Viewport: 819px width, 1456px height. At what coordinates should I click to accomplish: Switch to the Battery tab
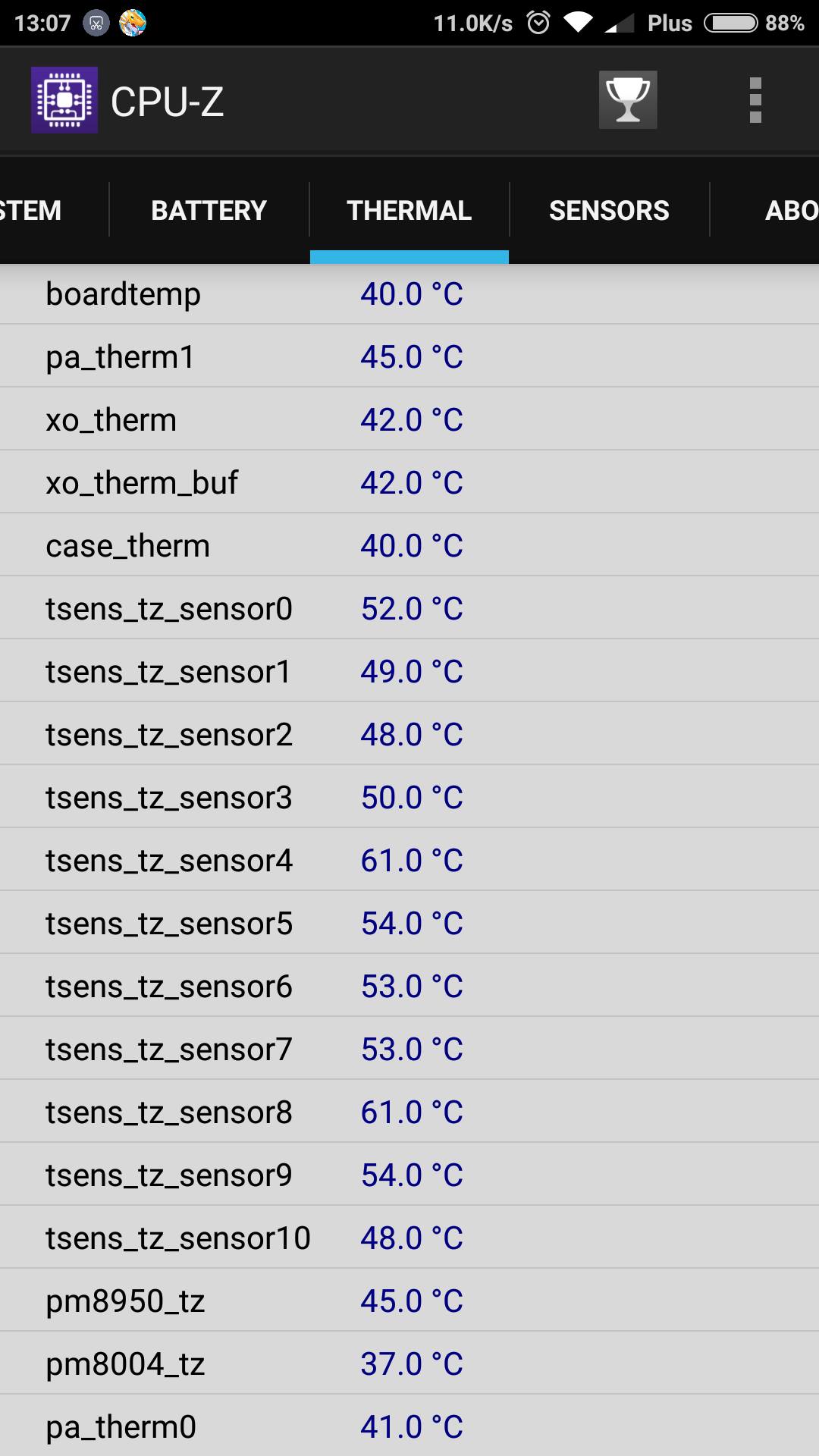[209, 210]
